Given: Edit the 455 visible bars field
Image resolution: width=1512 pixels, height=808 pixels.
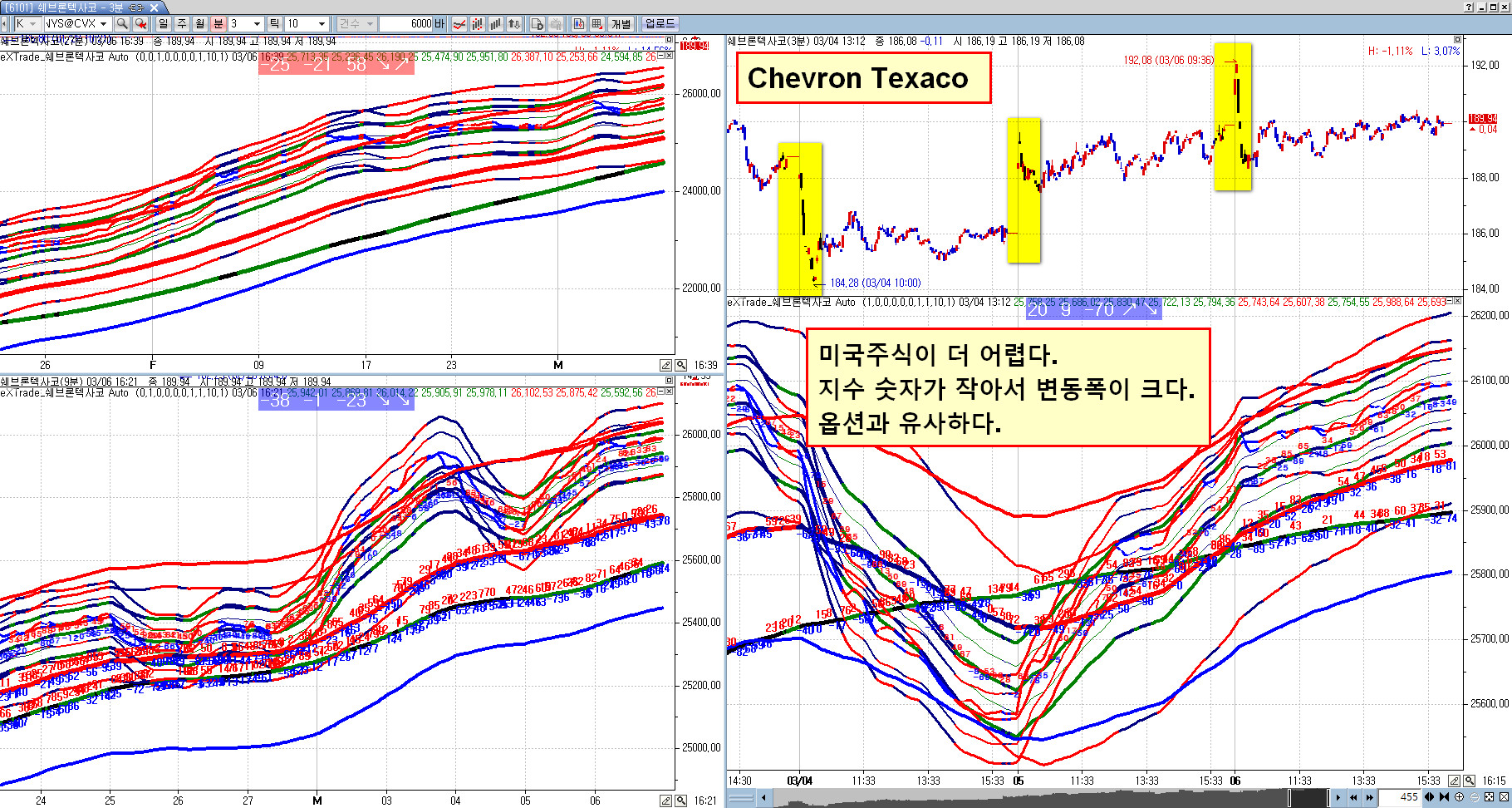Looking at the screenshot, I should pos(1399,797).
